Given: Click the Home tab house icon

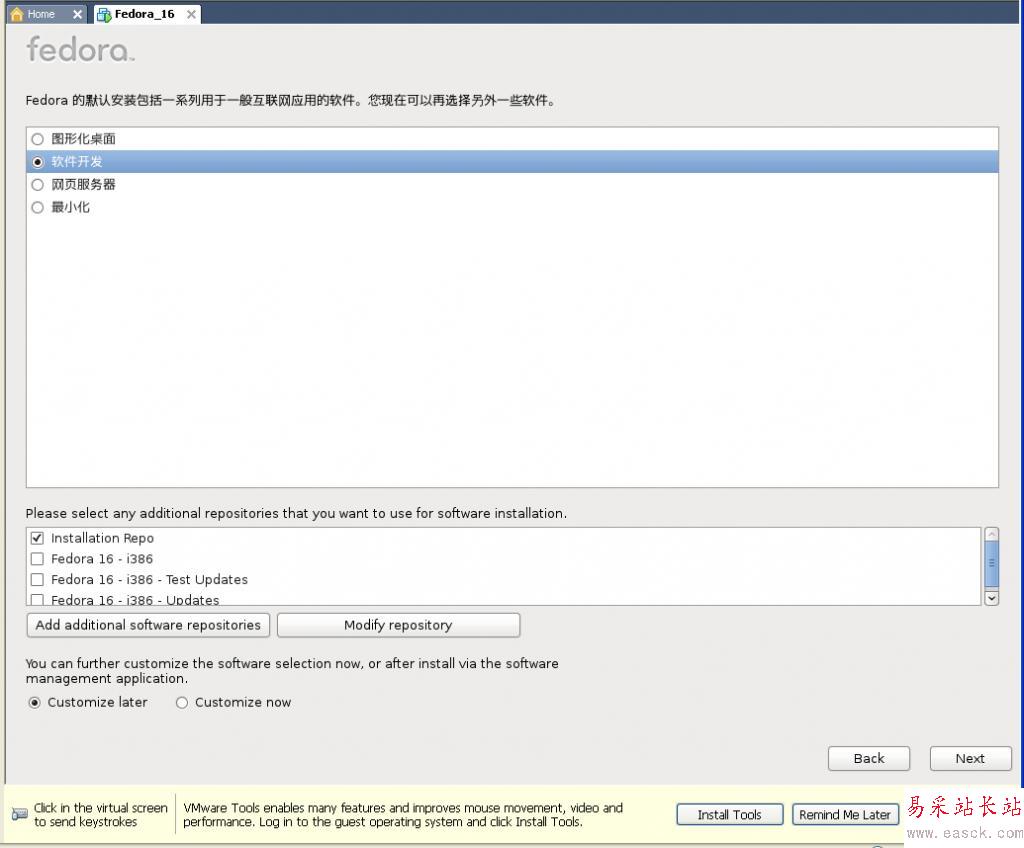Looking at the screenshot, I should tap(17, 14).
